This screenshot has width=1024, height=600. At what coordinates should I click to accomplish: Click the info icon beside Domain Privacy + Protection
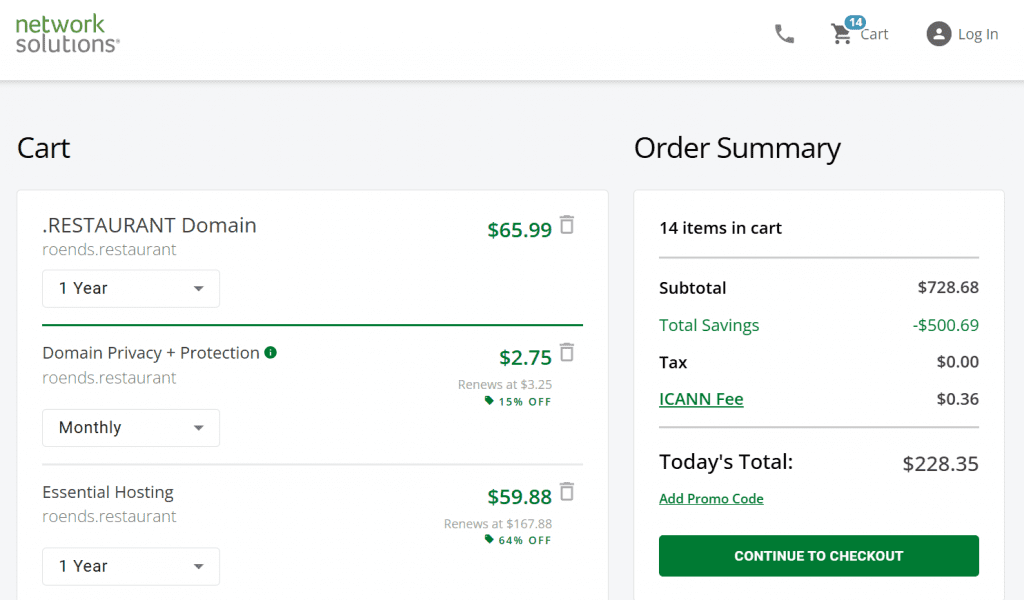(x=270, y=353)
